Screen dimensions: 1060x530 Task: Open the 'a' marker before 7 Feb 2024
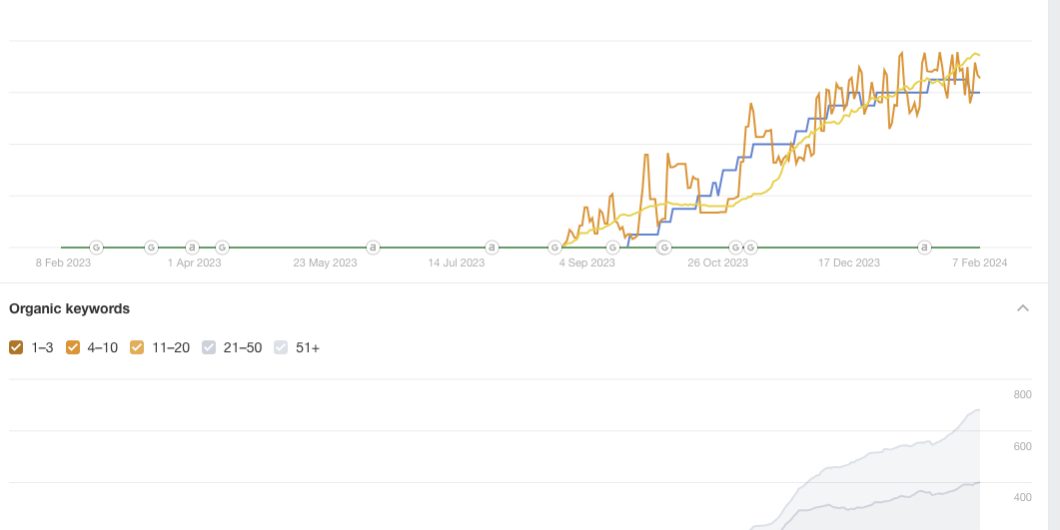point(925,247)
